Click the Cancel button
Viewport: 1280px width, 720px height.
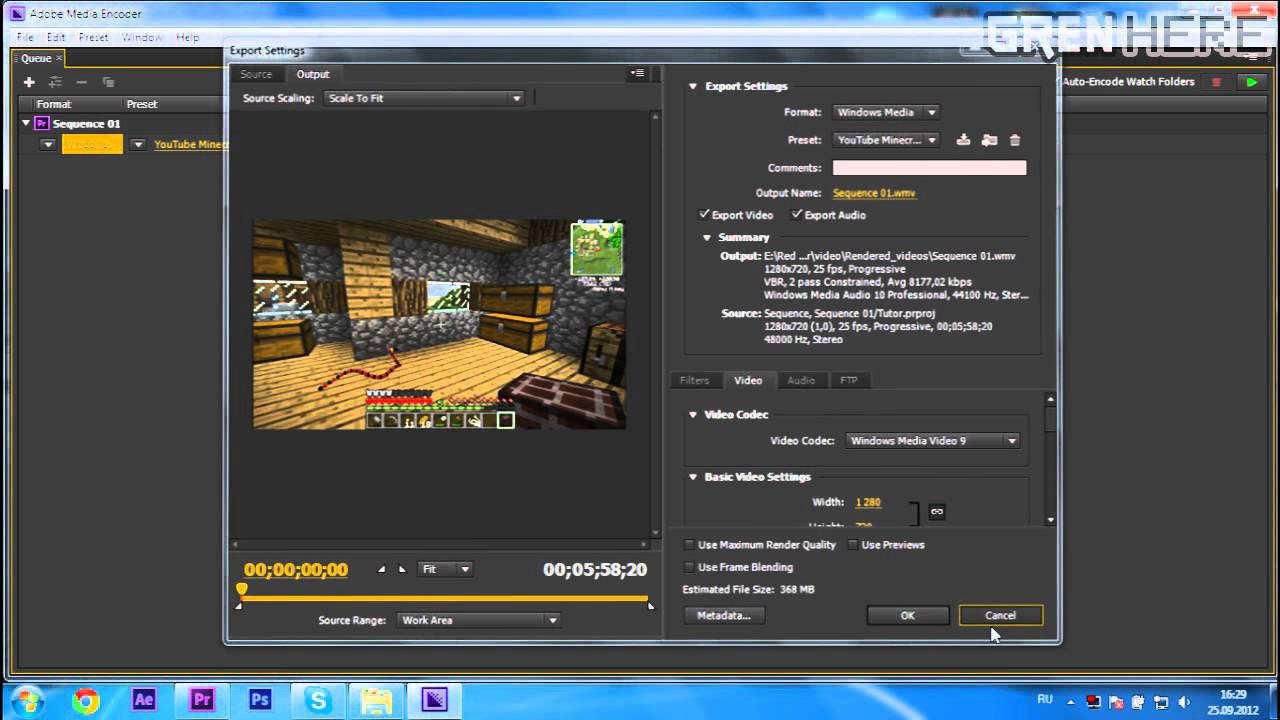(1000, 615)
